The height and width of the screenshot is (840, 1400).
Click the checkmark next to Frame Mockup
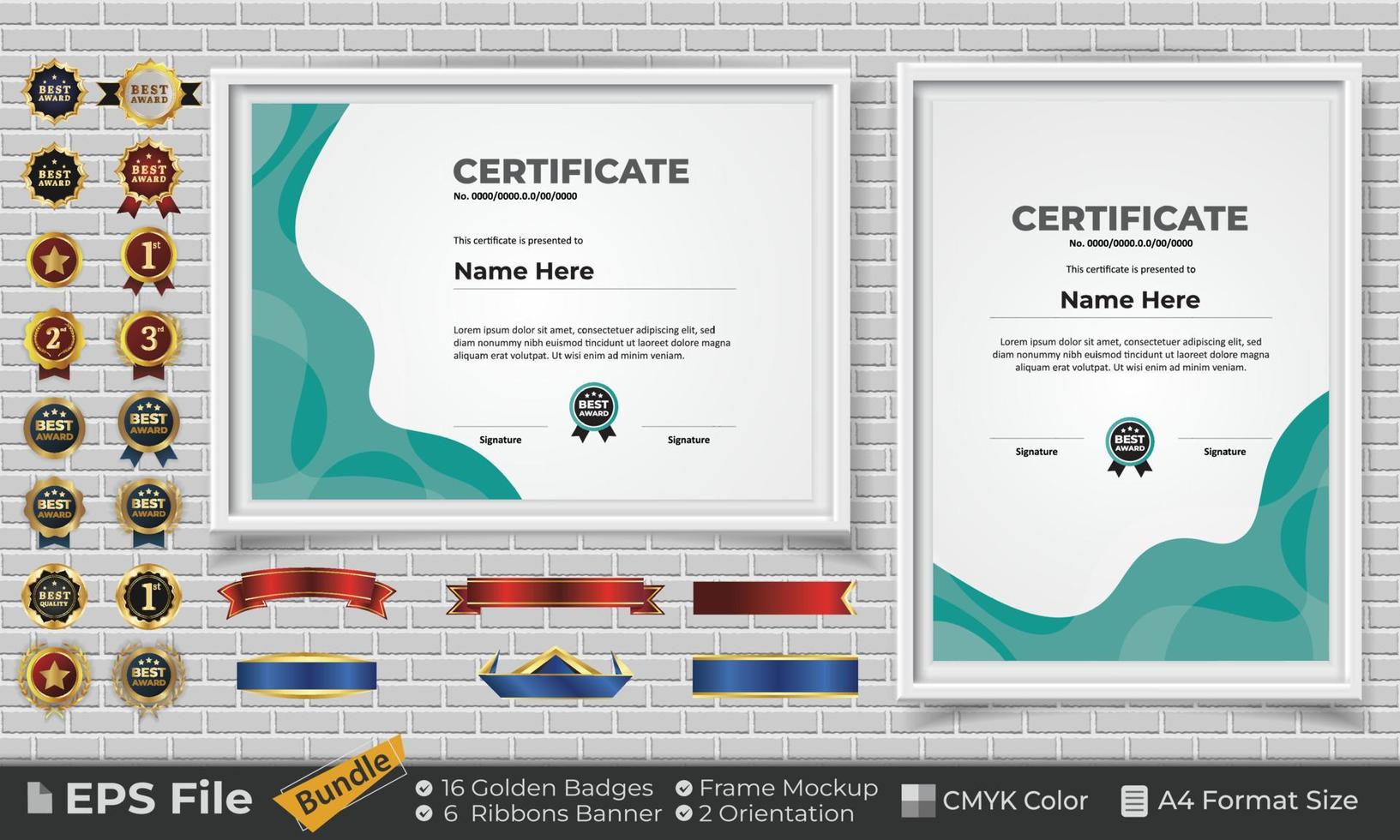[683, 788]
